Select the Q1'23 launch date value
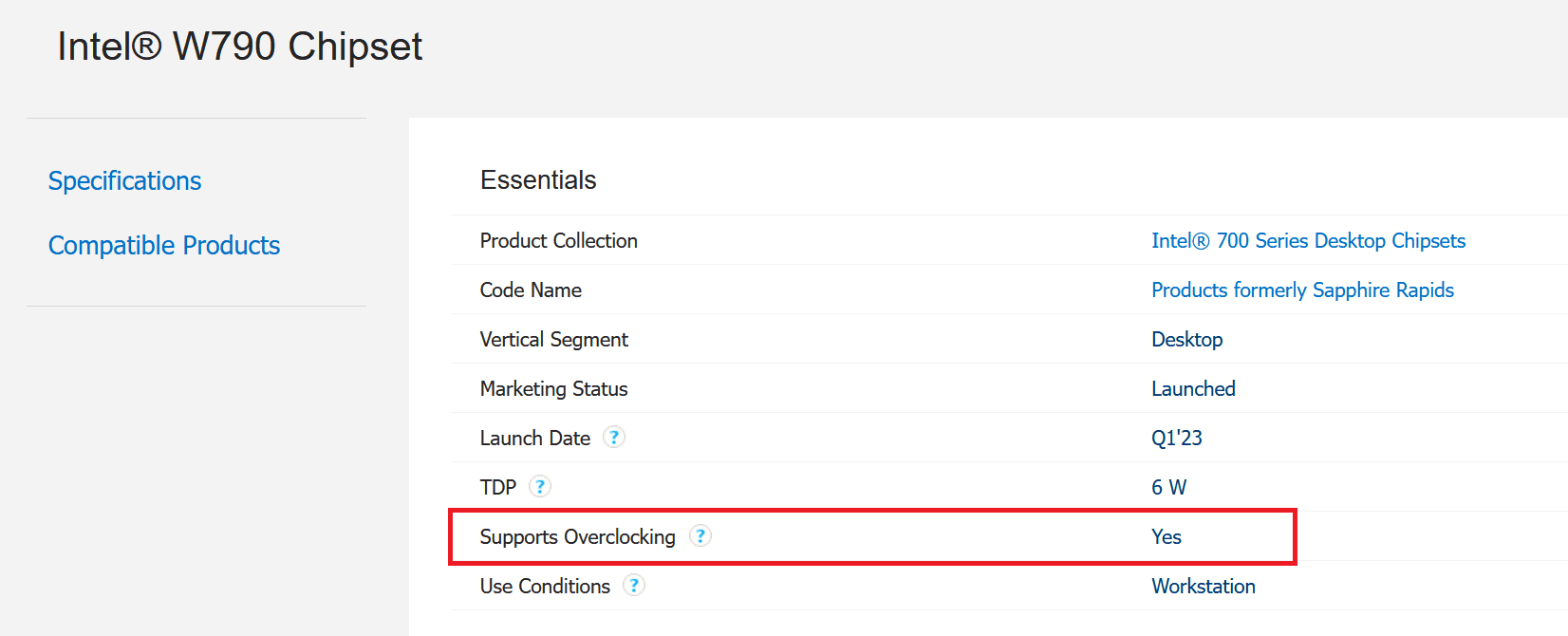 click(x=1176, y=439)
